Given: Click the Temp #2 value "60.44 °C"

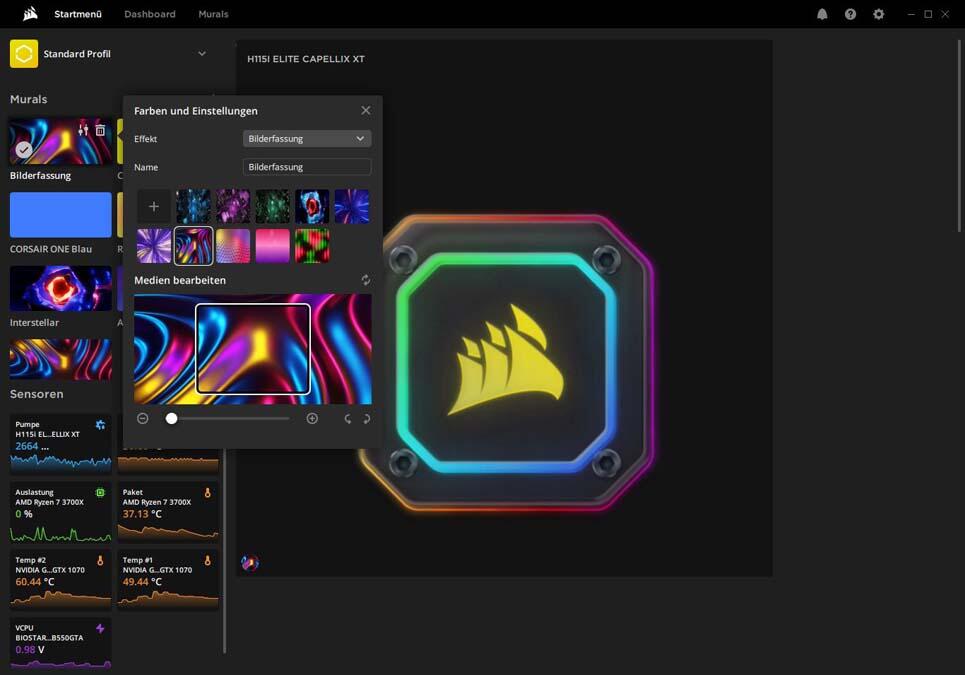Looking at the screenshot, I should tap(35, 581).
